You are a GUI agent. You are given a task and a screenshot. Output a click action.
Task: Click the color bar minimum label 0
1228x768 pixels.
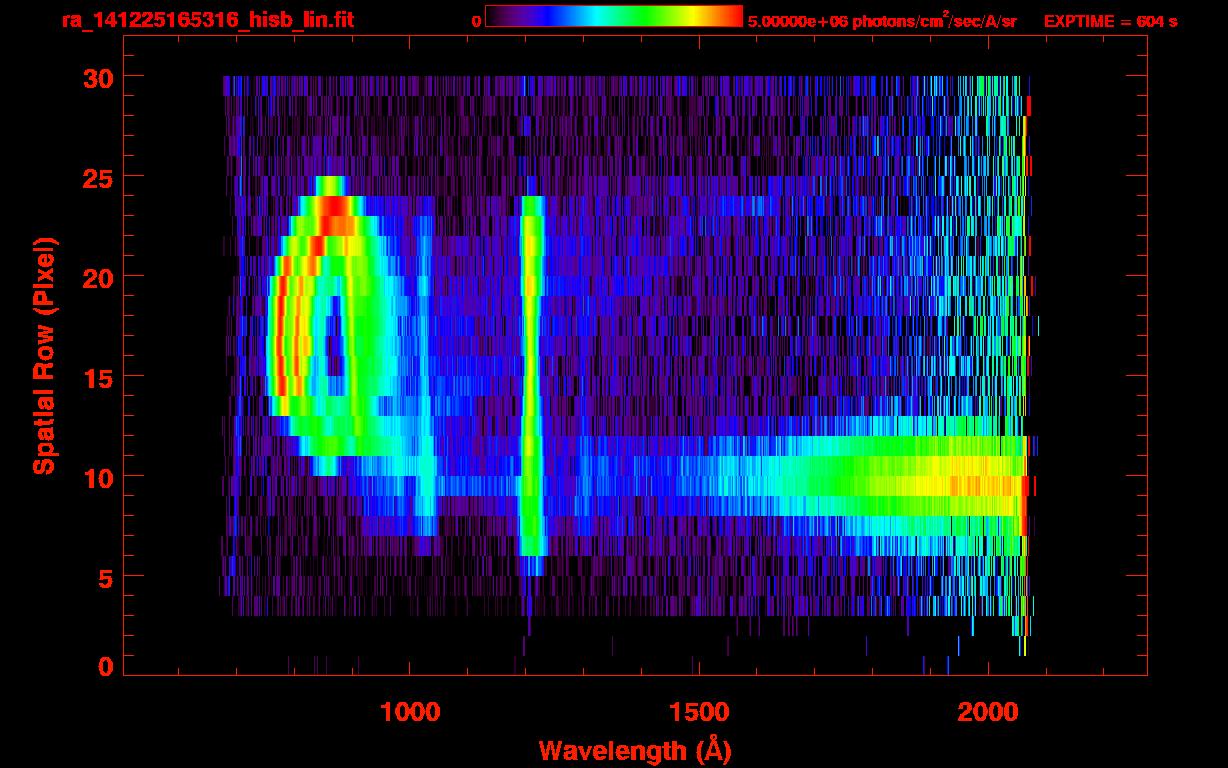pyautogui.click(x=477, y=21)
